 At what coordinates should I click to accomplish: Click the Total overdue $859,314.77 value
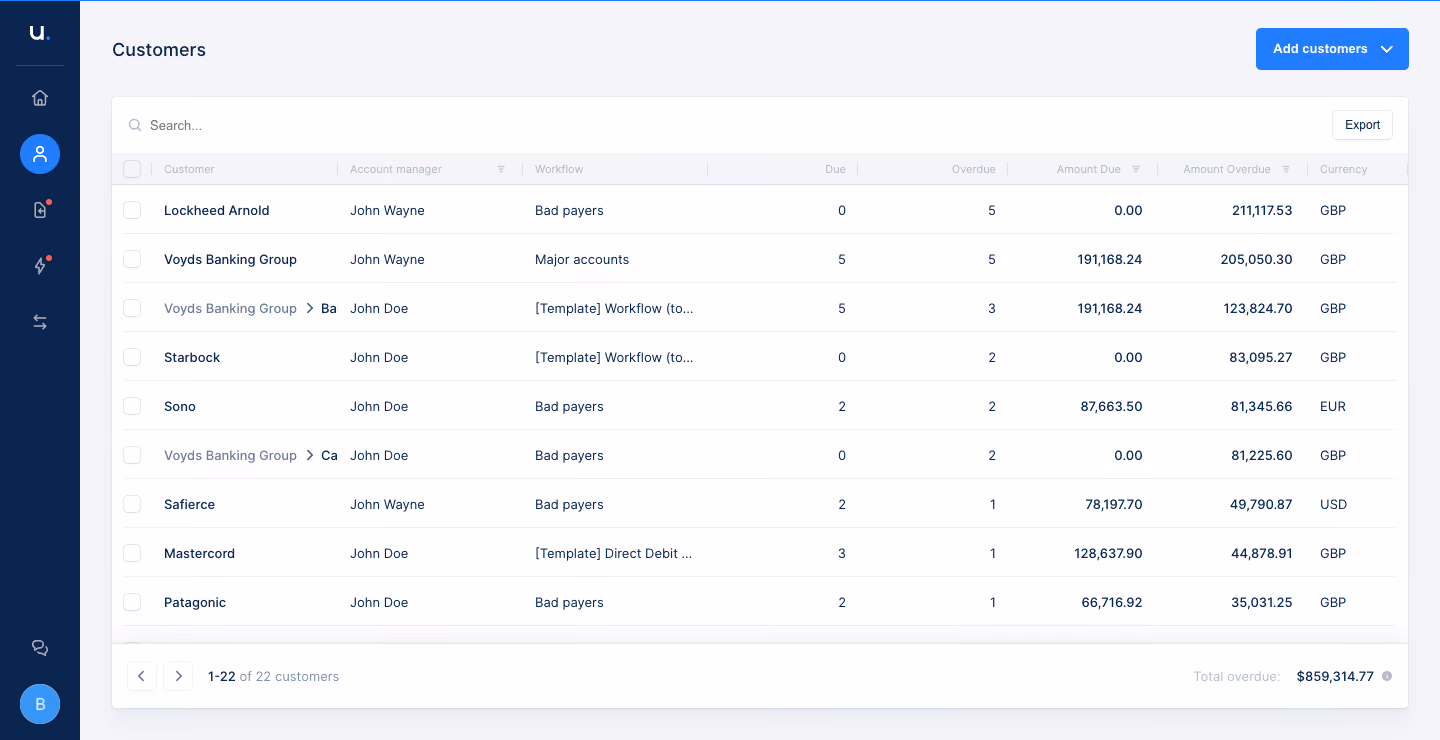point(1335,676)
